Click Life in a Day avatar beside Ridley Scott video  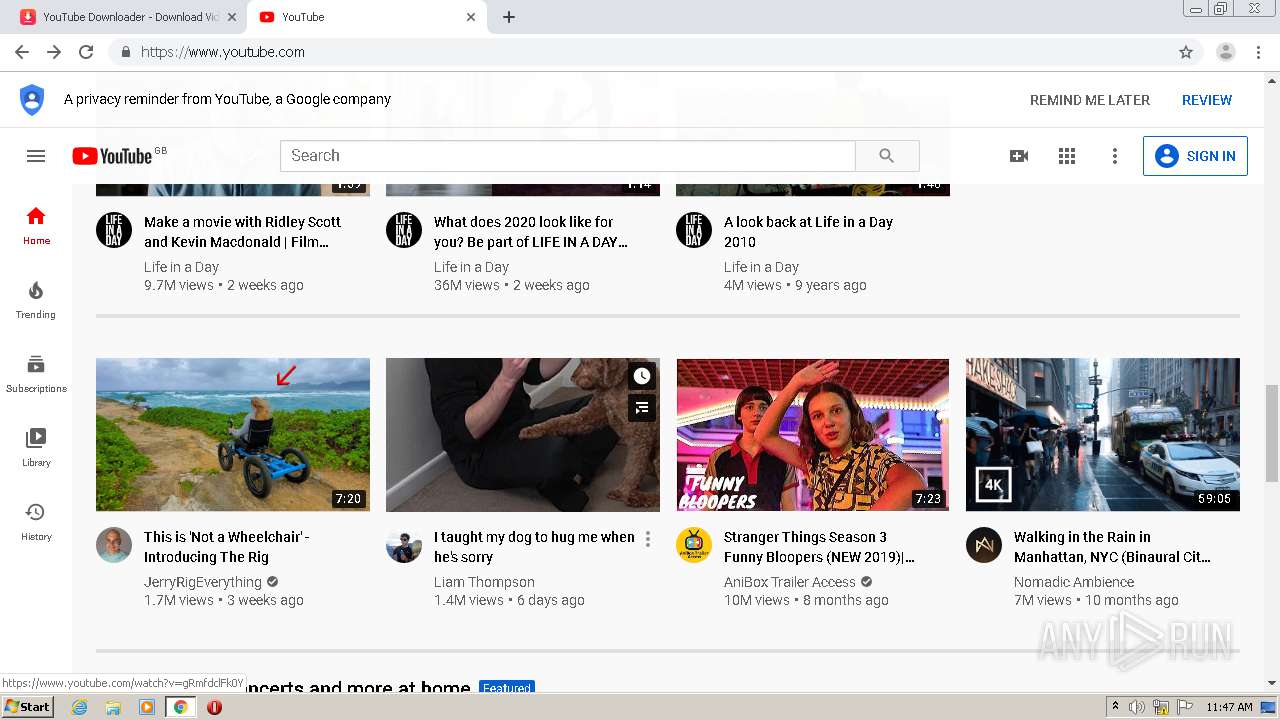pos(114,230)
